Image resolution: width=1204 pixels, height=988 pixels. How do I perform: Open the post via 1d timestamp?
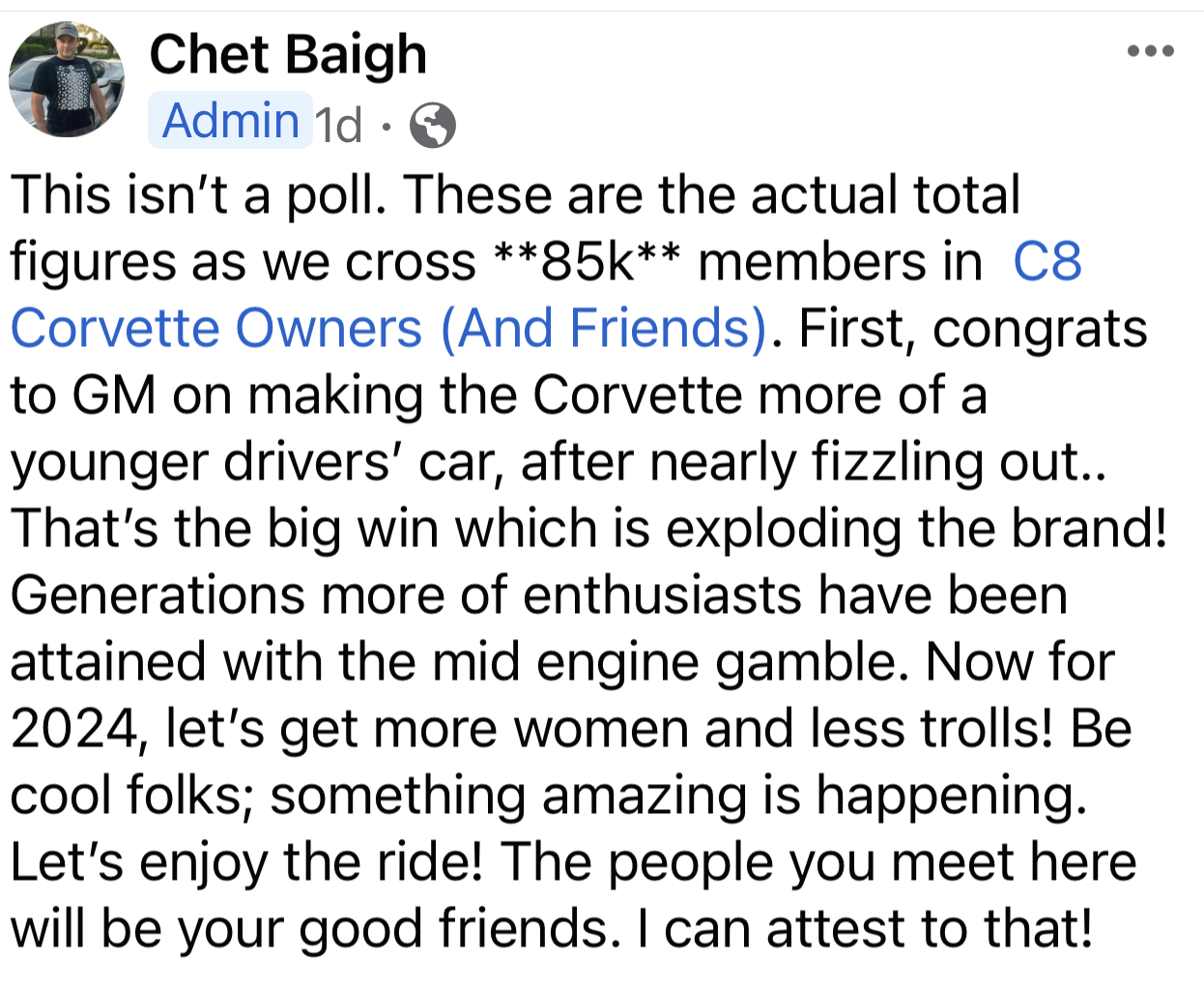339,125
